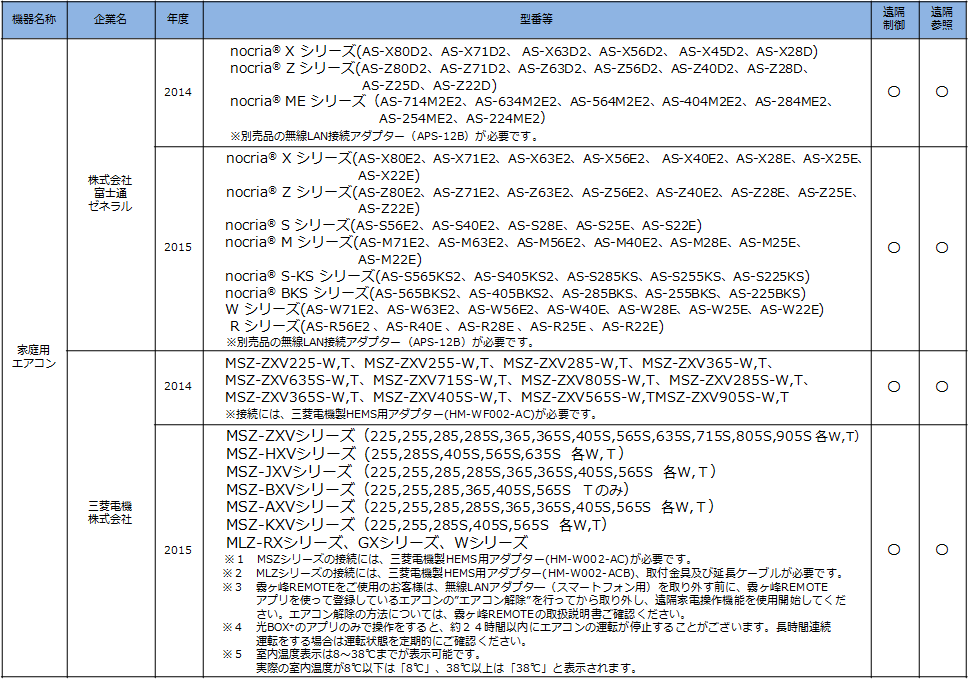Select the line 'AS-254ME2、AS-224ME2'
The image size is (968, 679).
pyautogui.click(x=462, y=119)
